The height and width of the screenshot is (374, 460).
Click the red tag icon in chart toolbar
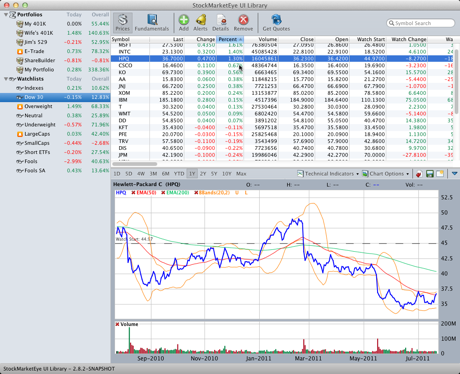pyautogui.click(x=419, y=174)
